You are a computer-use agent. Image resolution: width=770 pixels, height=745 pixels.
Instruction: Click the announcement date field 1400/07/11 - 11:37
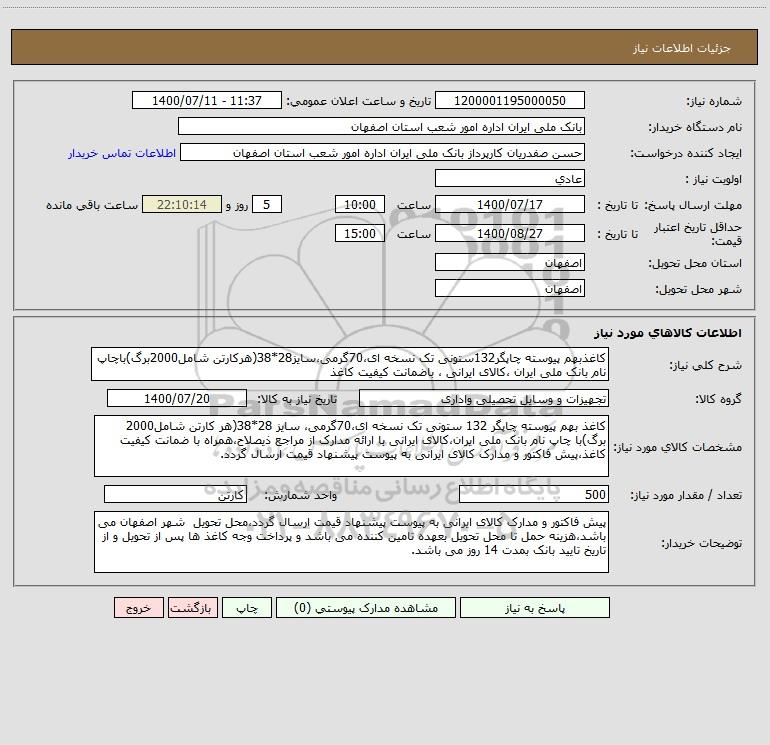coord(207,101)
